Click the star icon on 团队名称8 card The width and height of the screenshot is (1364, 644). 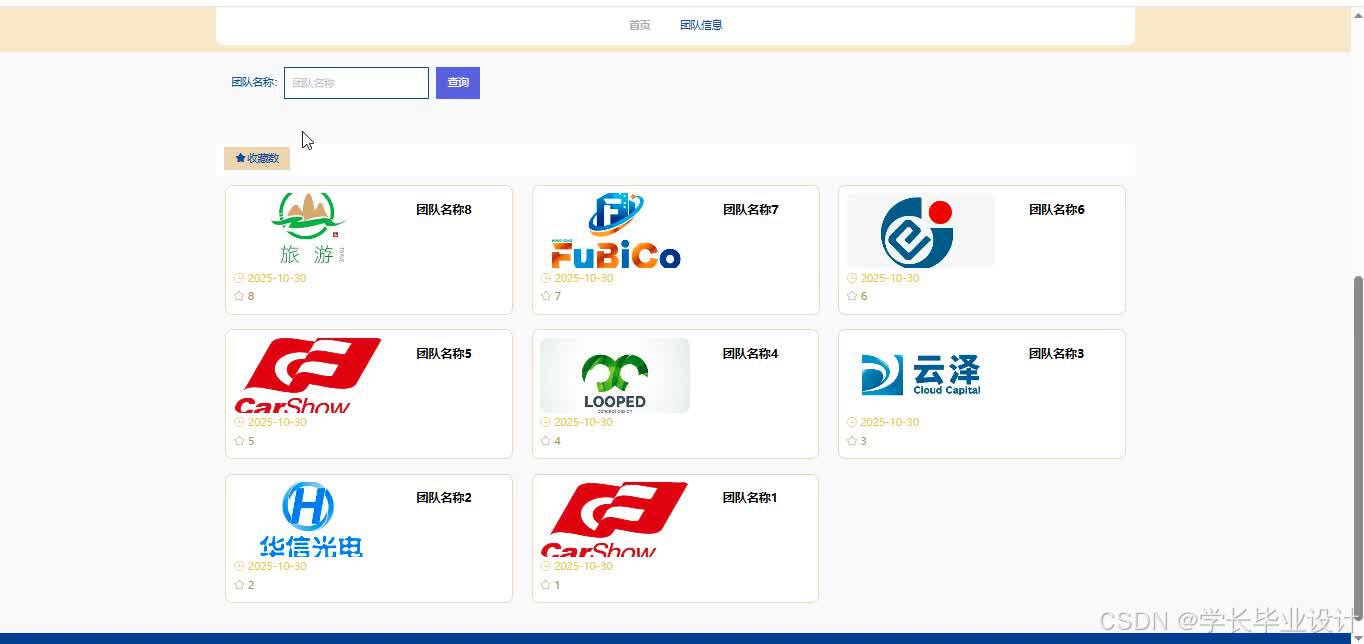click(239, 296)
